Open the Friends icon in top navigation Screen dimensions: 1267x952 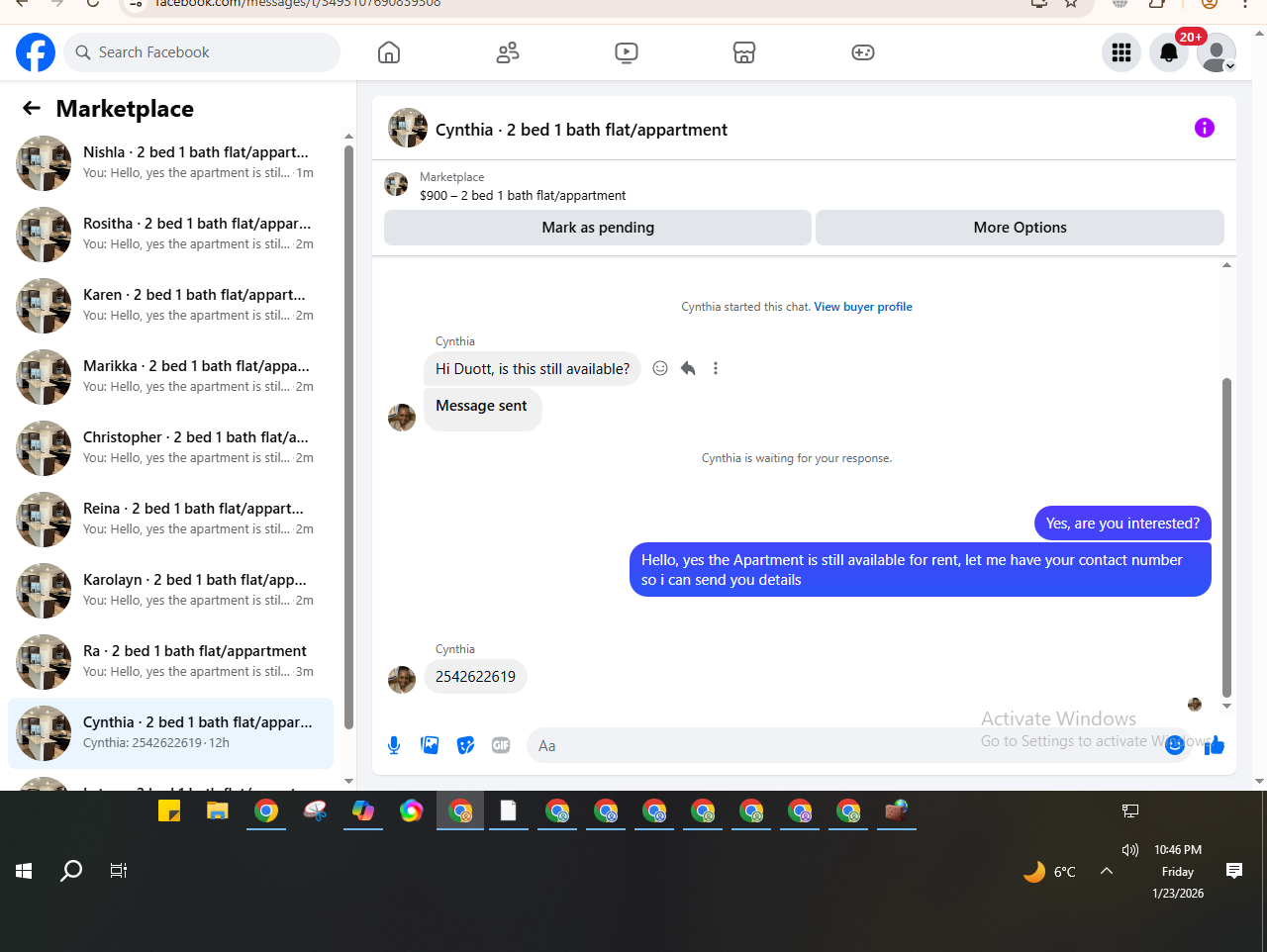[x=508, y=52]
